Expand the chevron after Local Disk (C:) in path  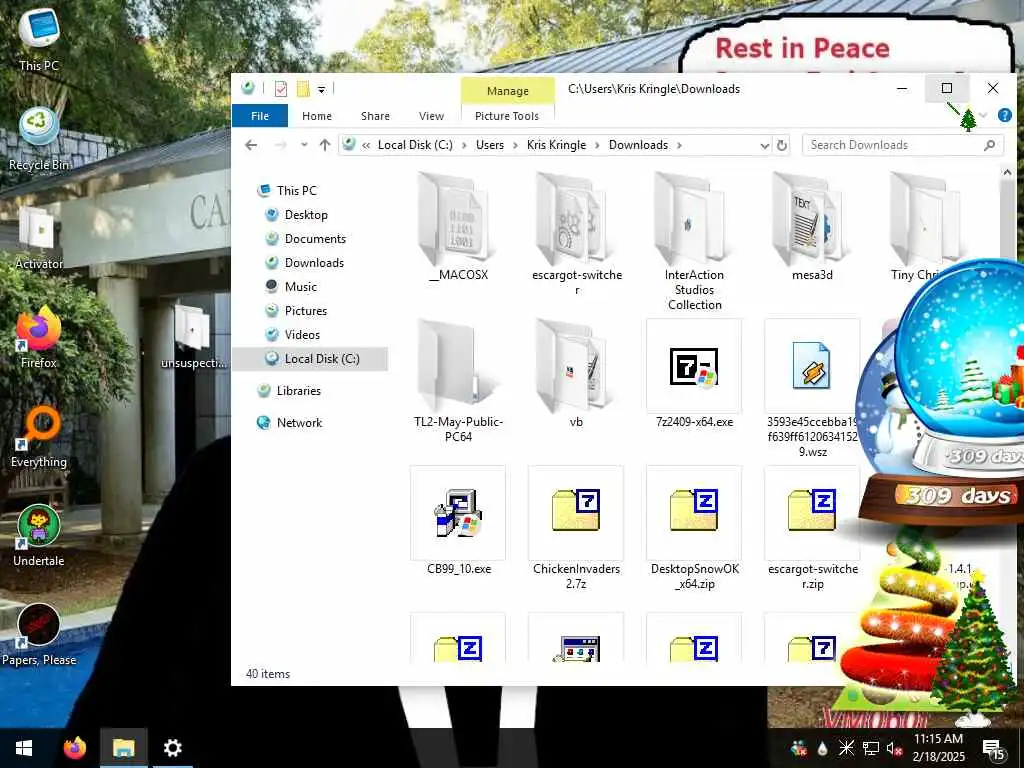pos(464,145)
